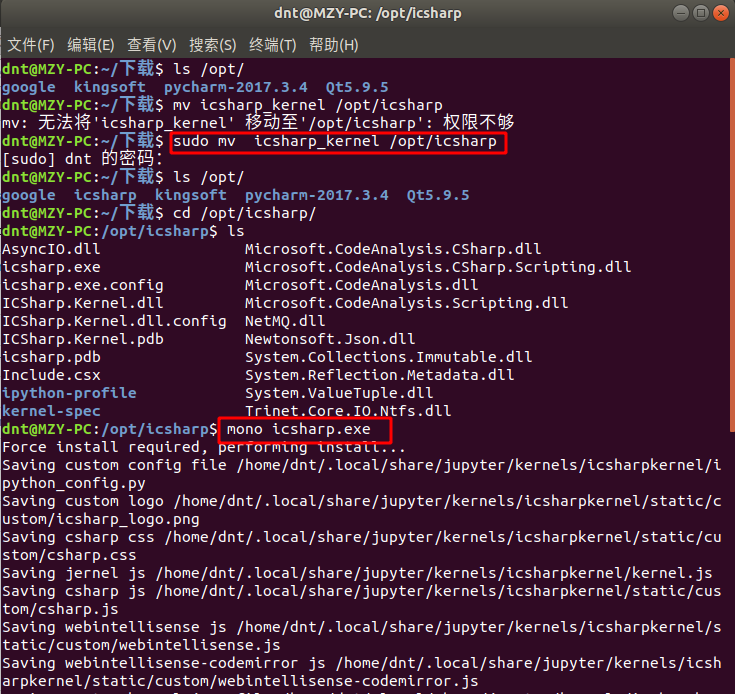This screenshot has height=694, width=735.
Task: Click the Saving webintellisense-codemirror js line
Action: pos(361,672)
